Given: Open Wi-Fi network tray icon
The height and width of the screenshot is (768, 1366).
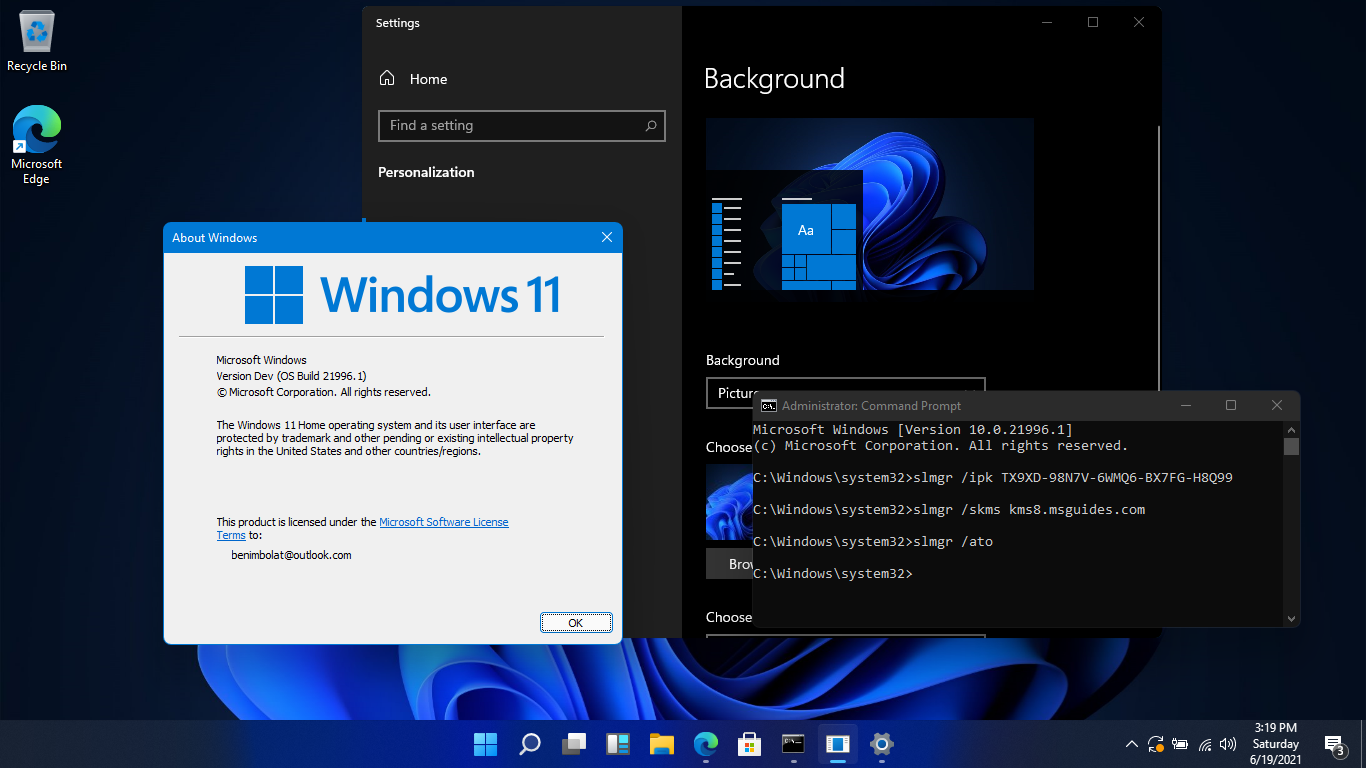Looking at the screenshot, I should 1205,744.
